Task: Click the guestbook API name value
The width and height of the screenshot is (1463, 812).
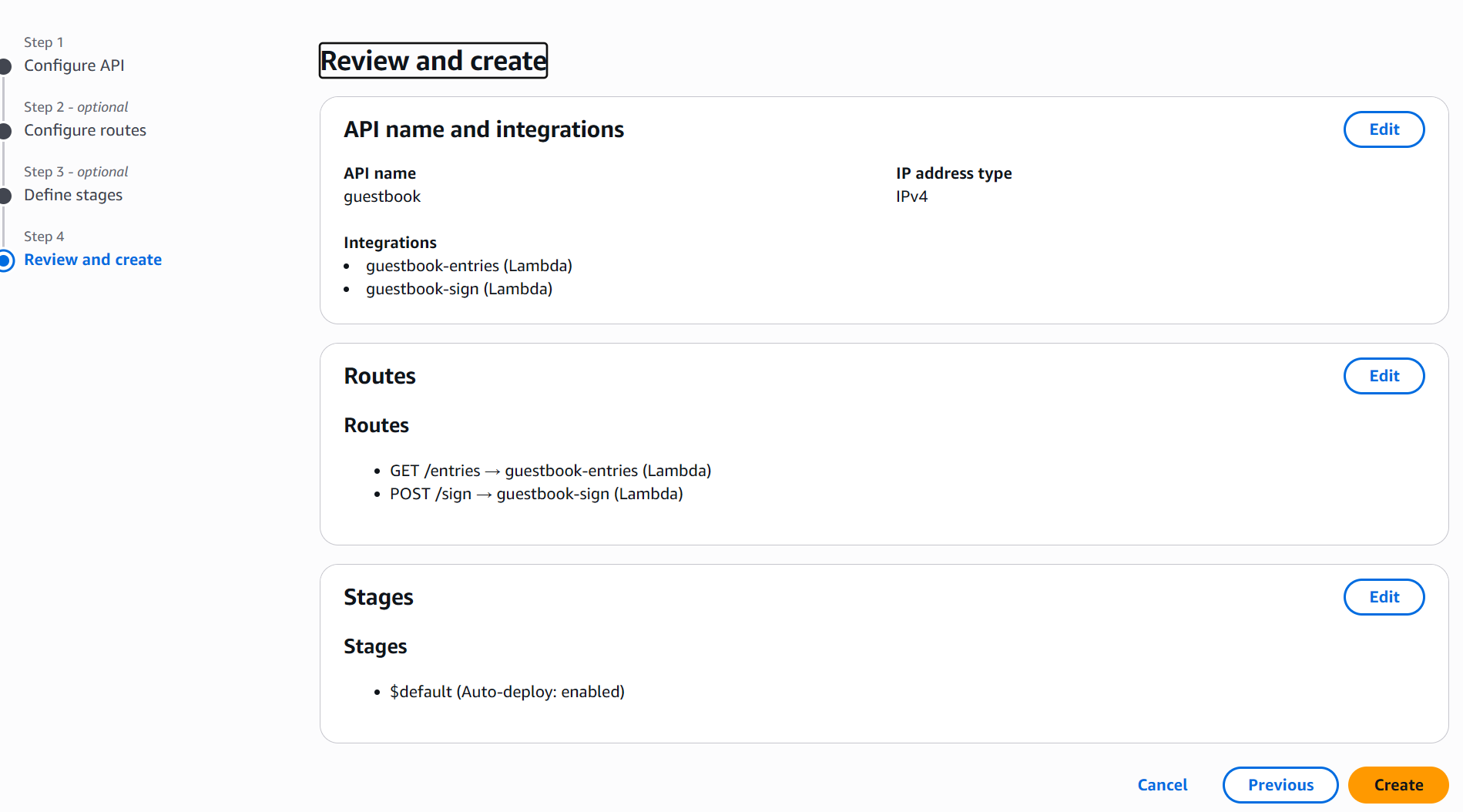Action: coord(382,196)
